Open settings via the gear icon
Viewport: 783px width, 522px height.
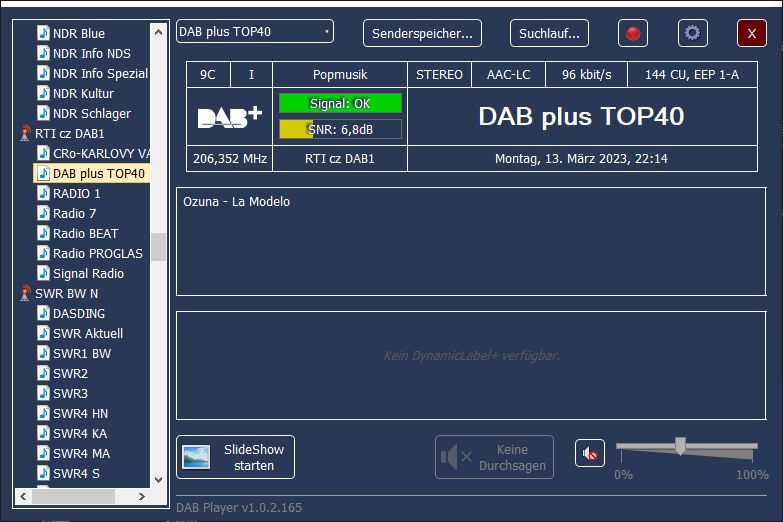pyautogui.click(x=692, y=33)
